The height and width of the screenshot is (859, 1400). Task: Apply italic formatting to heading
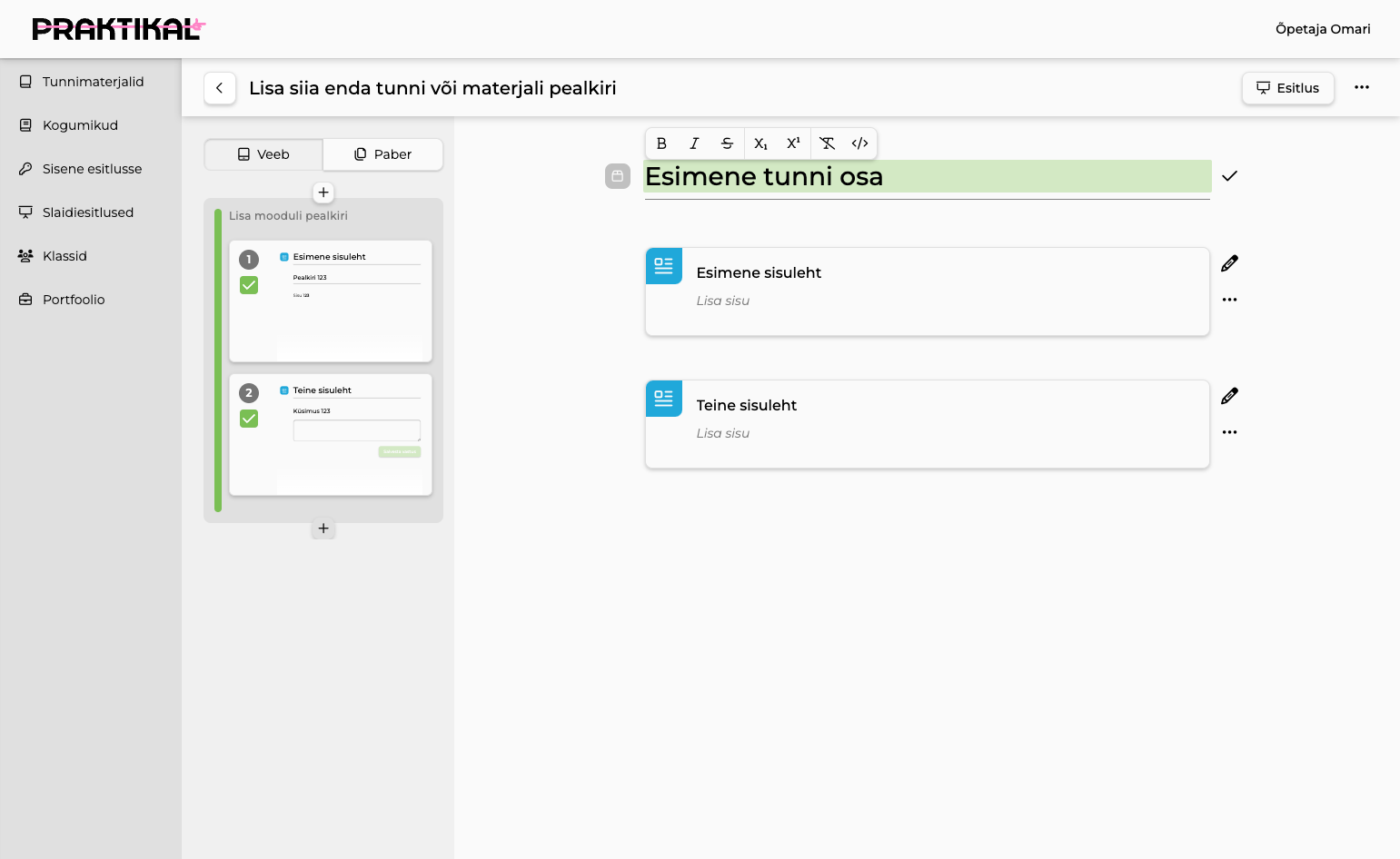click(694, 143)
